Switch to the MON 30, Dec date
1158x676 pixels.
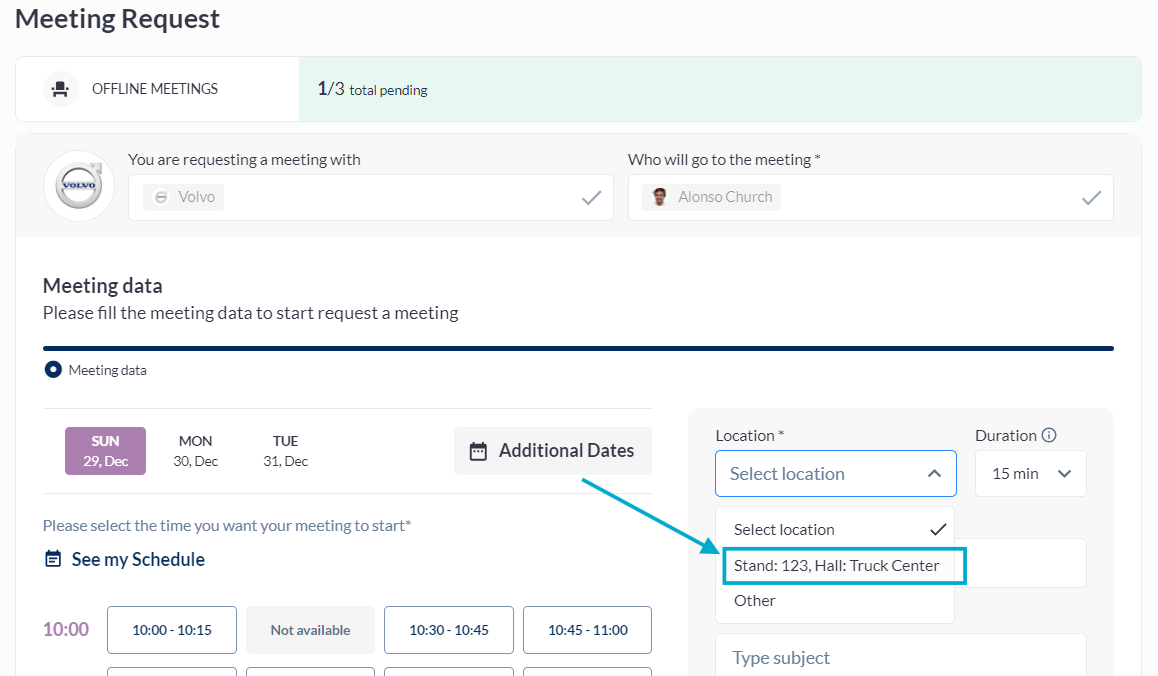(x=196, y=451)
